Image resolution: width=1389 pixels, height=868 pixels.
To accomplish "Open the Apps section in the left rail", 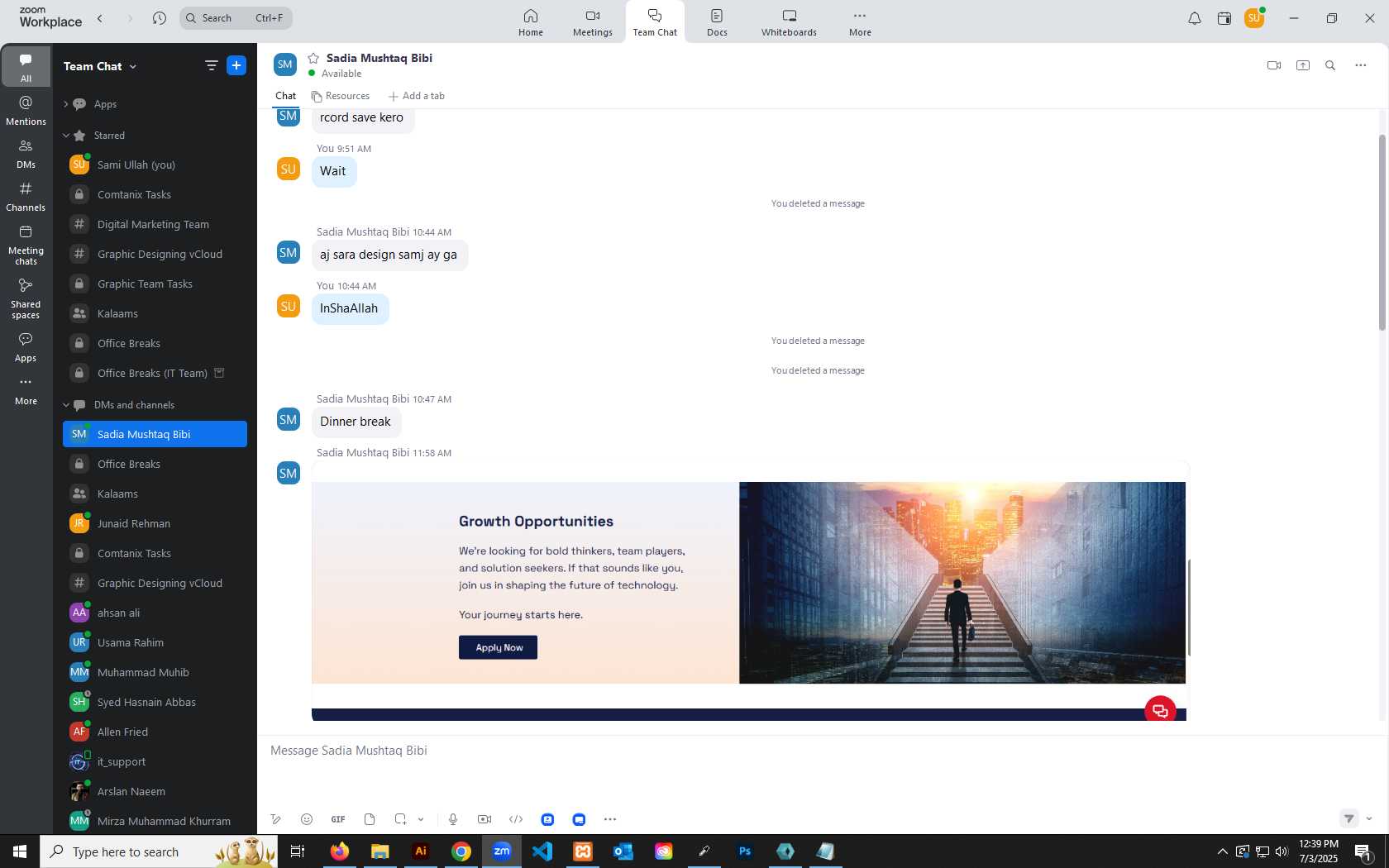I will pyautogui.click(x=26, y=347).
